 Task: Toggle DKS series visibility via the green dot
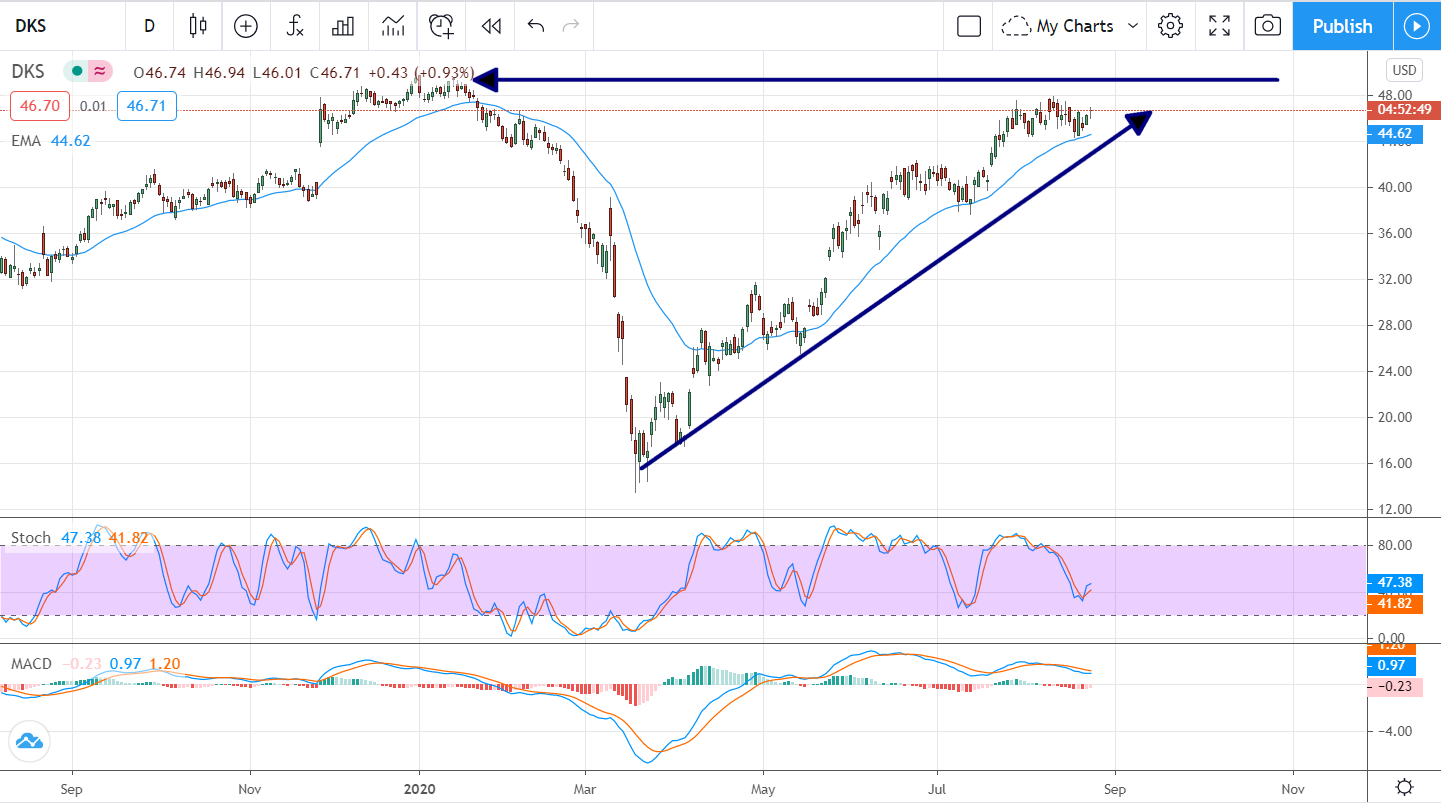77,72
